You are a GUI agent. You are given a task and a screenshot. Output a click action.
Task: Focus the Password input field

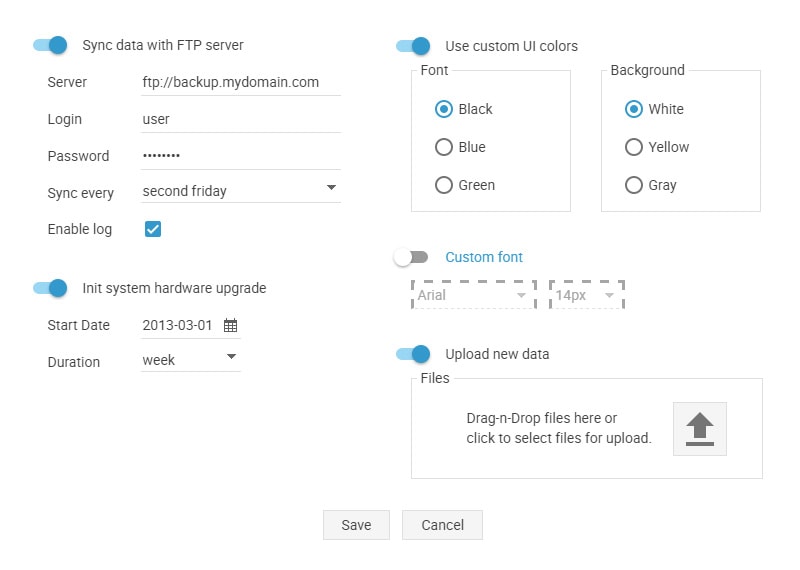coord(241,156)
